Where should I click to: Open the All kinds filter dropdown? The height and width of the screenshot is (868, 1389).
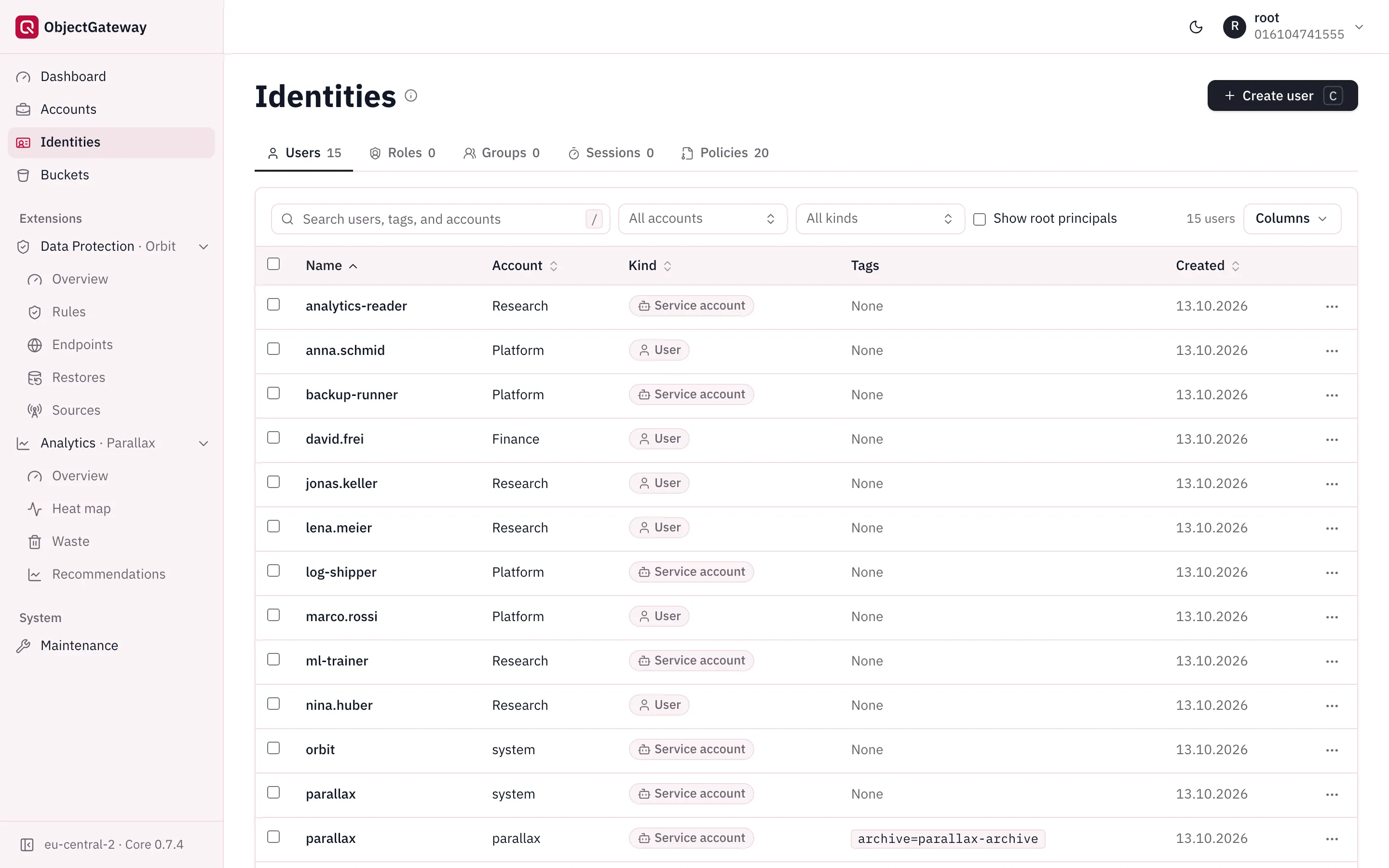pos(880,219)
